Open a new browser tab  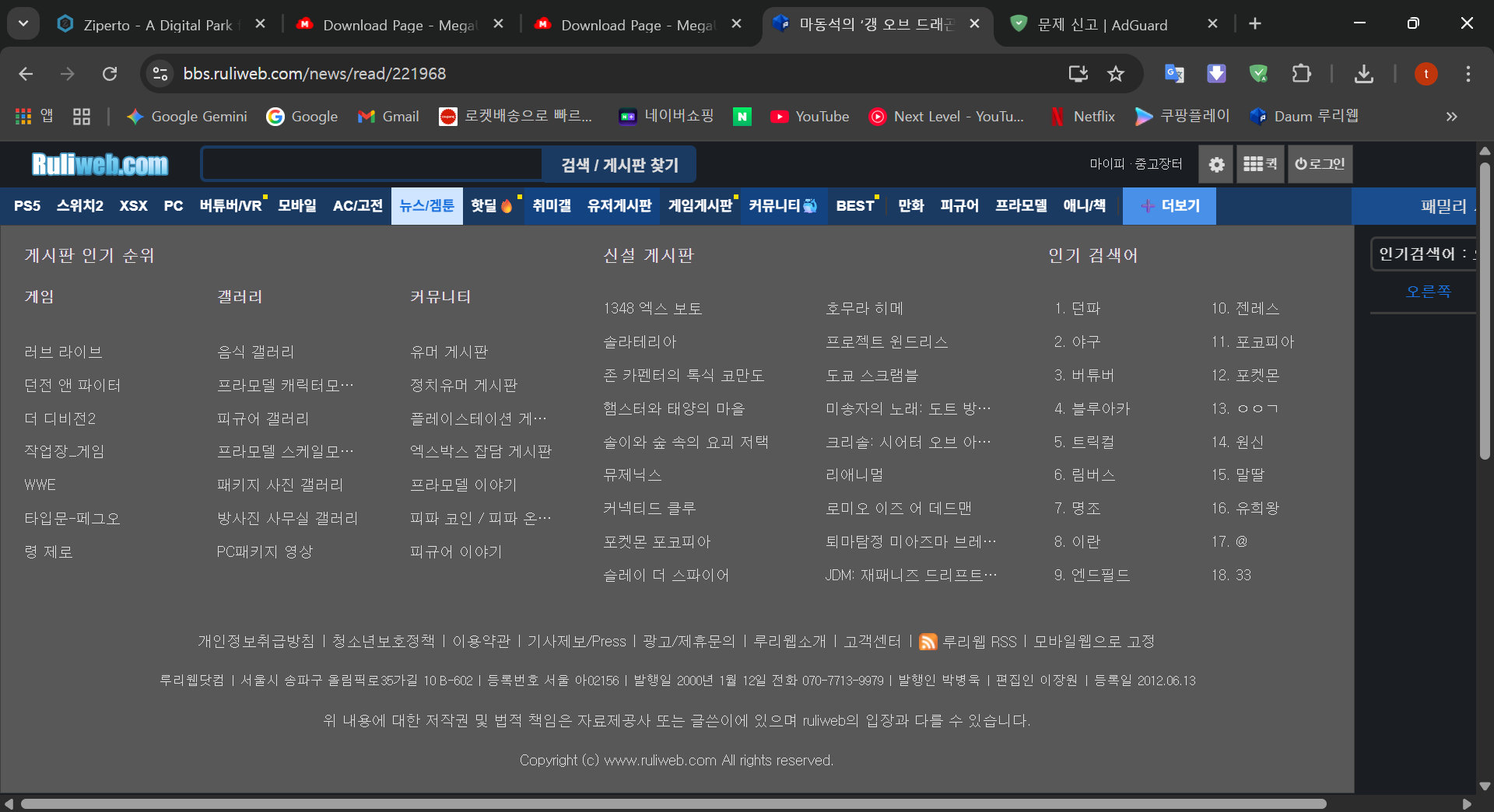(x=1255, y=24)
